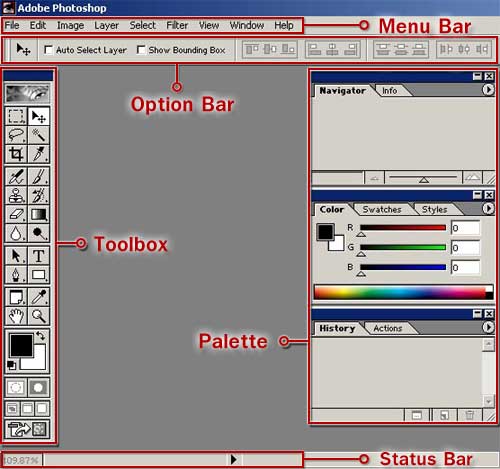500x469 pixels.
Task: Select the Rectangular Marquee tool
Action: point(16,116)
